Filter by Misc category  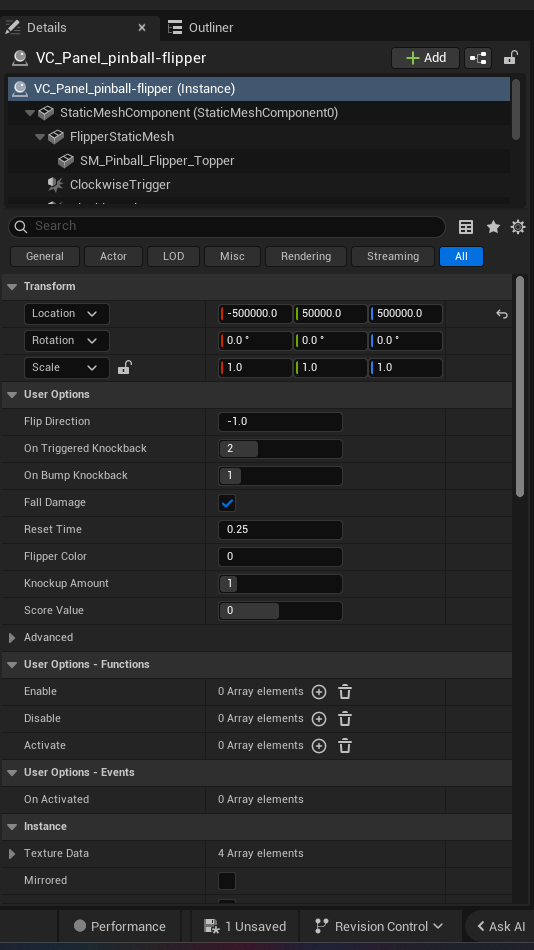pos(232,256)
